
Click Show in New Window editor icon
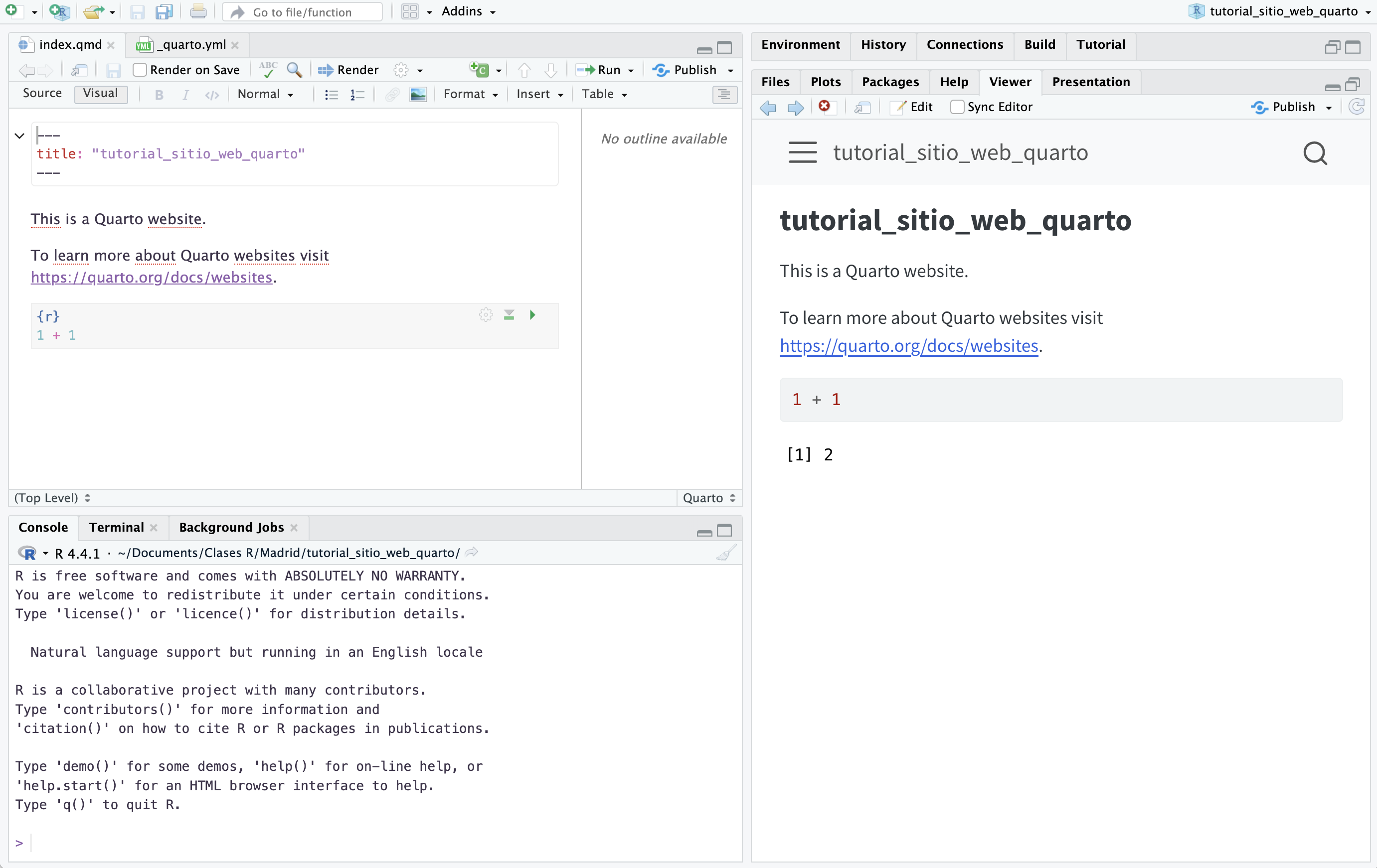click(79, 70)
